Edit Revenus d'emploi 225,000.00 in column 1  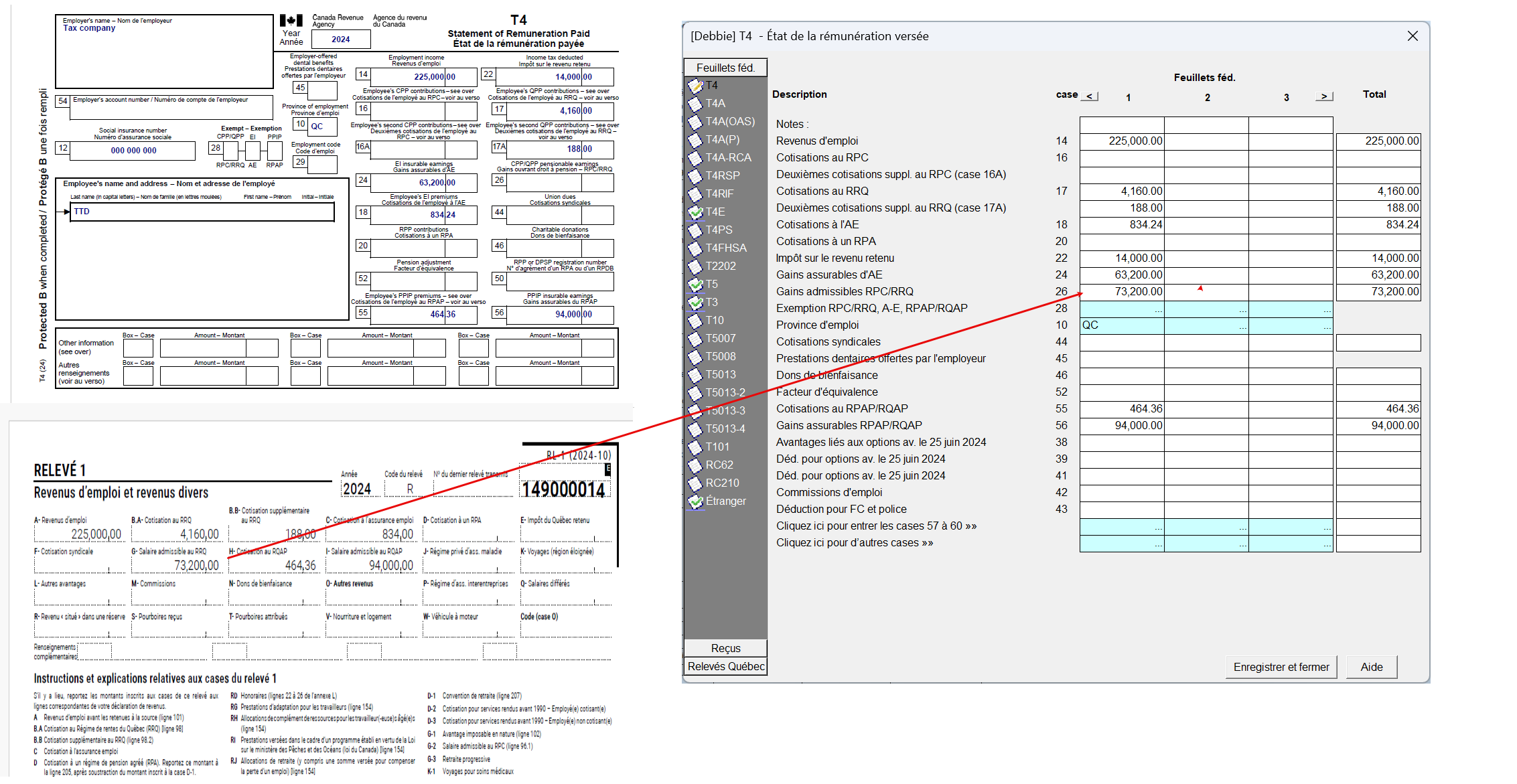1122,141
